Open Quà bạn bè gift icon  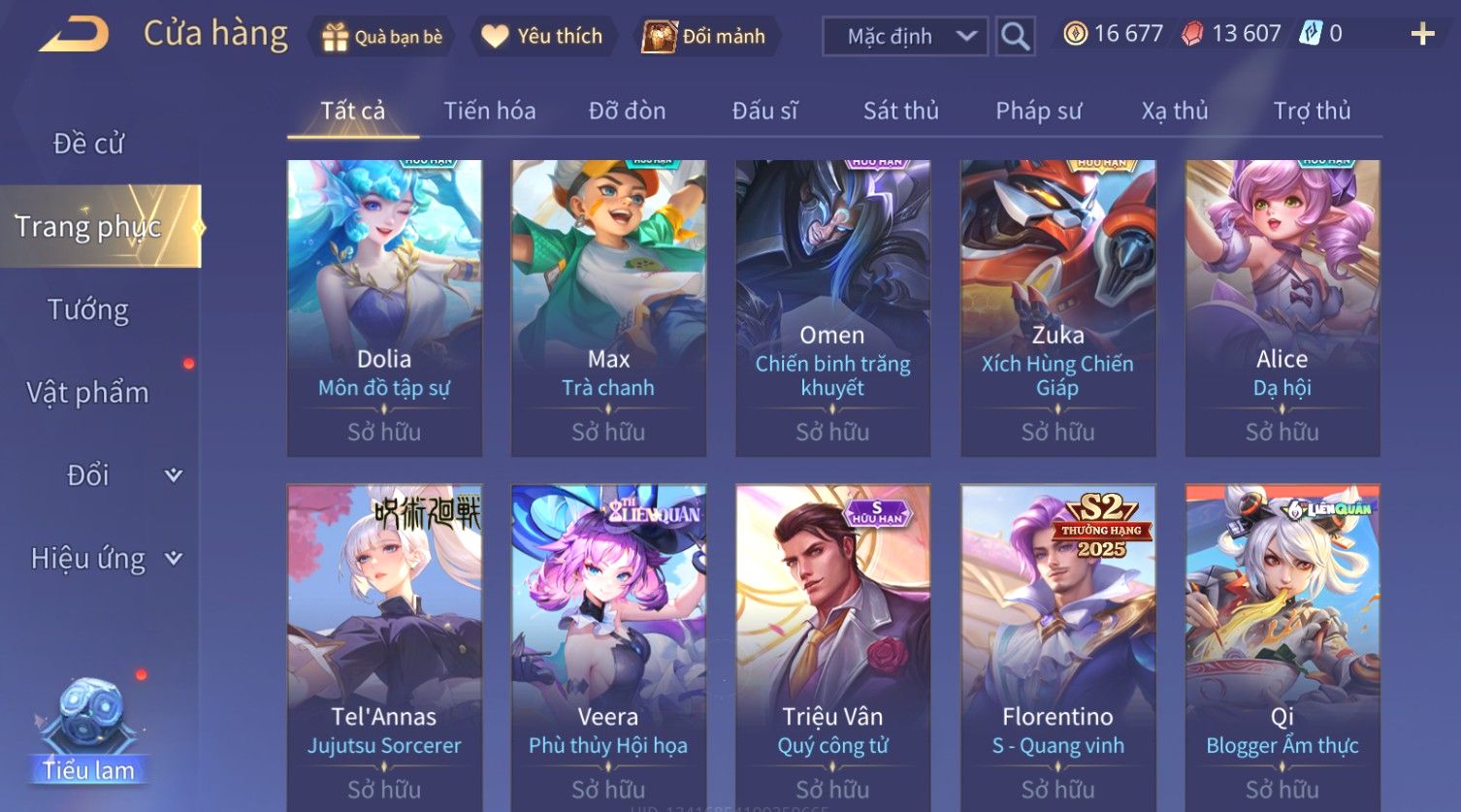click(x=335, y=37)
